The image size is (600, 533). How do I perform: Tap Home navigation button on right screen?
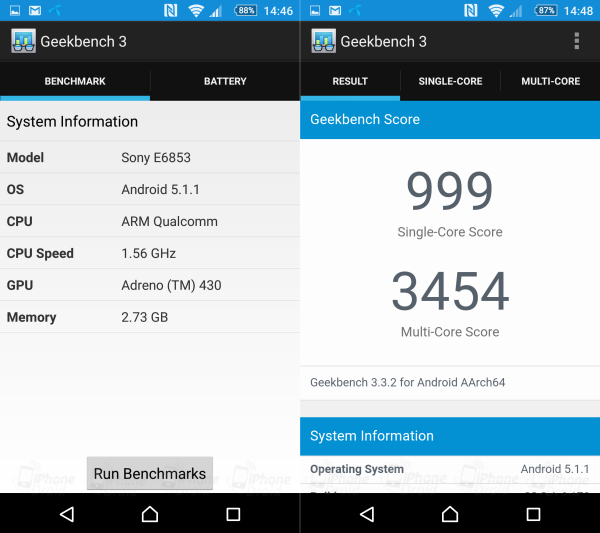(x=450, y=514)
